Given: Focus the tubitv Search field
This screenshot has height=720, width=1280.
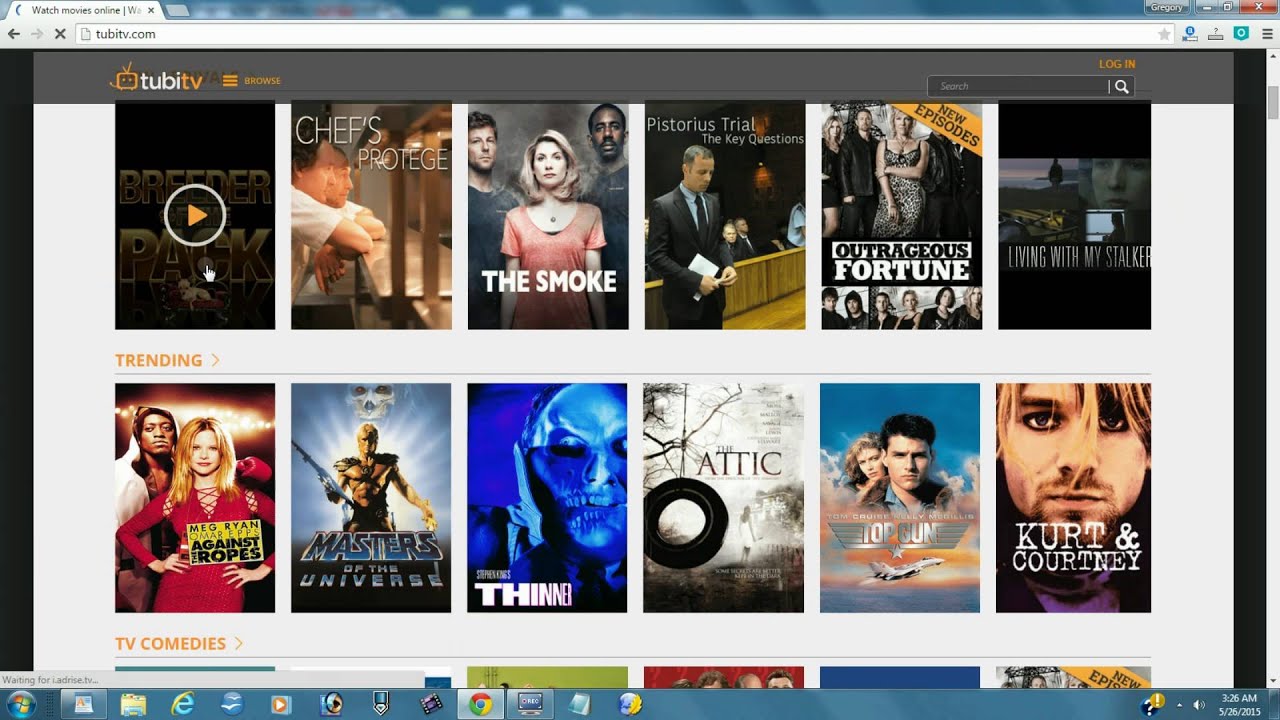Looking at the screenshot, I should point(1020,86).
